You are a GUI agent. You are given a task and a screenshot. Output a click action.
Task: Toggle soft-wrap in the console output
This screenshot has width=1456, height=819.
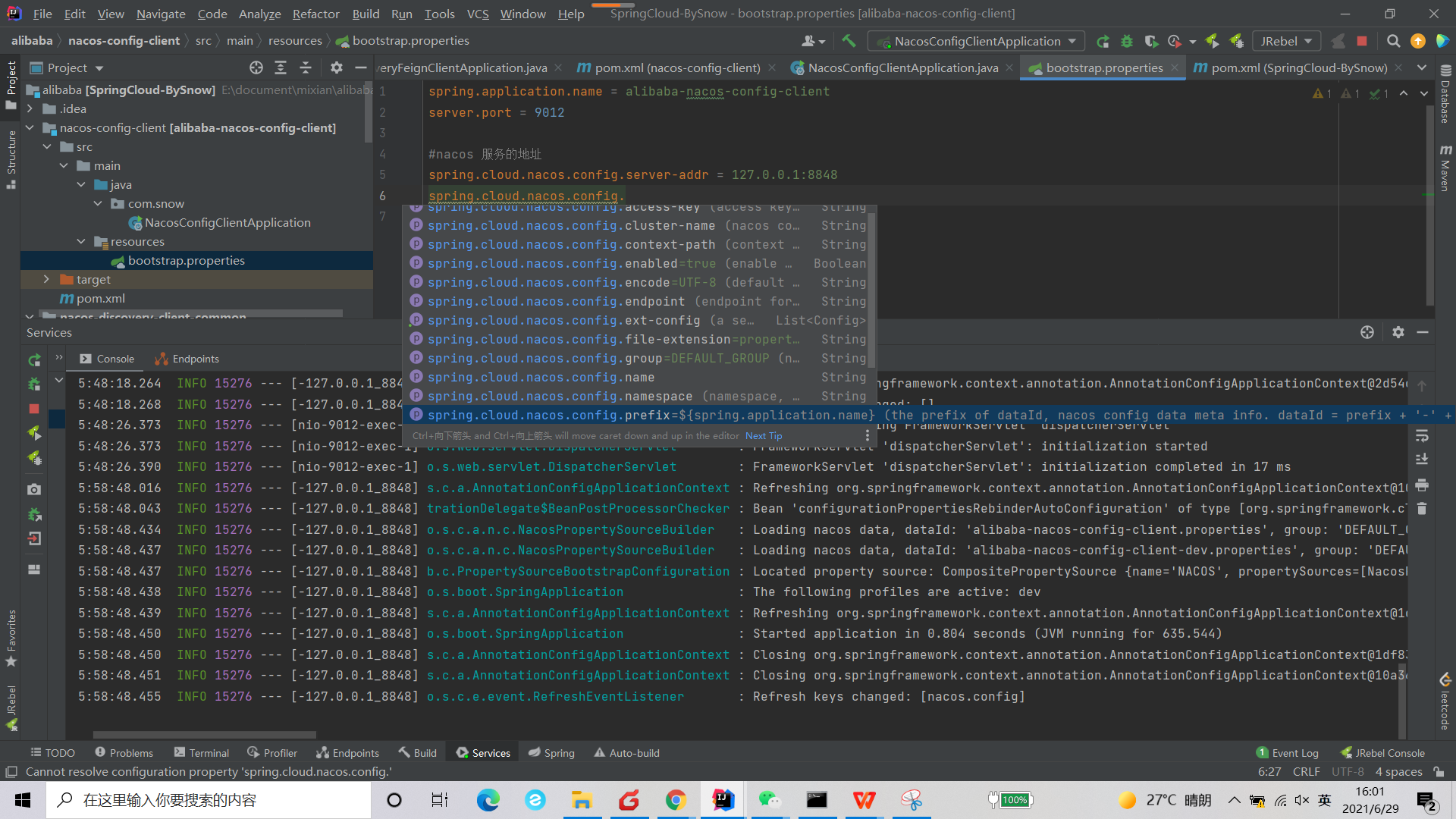click(1422, 435)
